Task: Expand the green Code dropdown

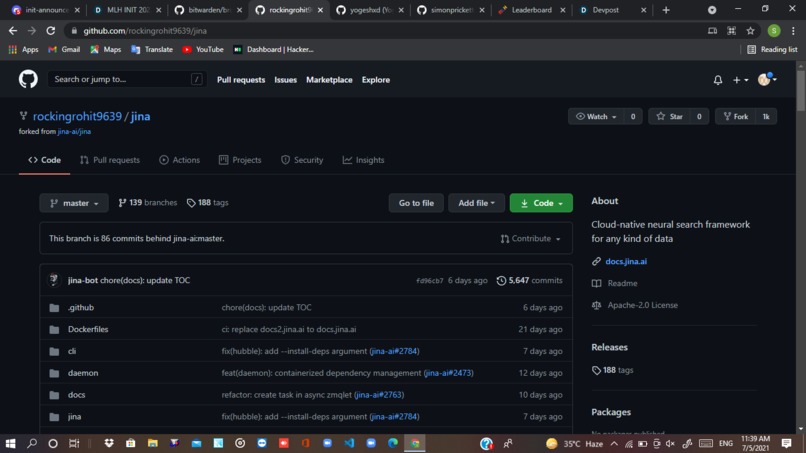Action: pos(541,203)
